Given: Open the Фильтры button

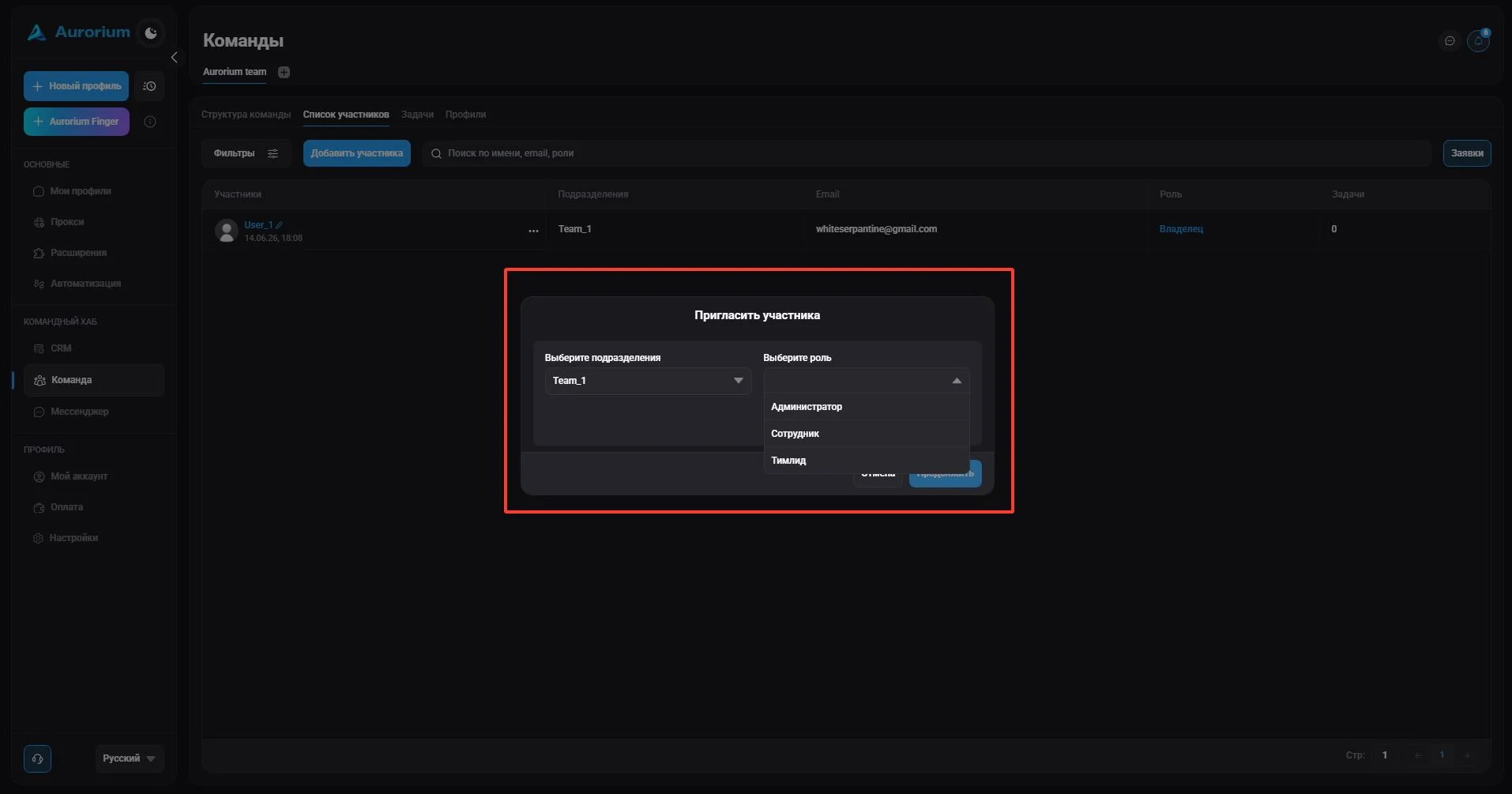Looking at the screenshot, I should 246,153.
